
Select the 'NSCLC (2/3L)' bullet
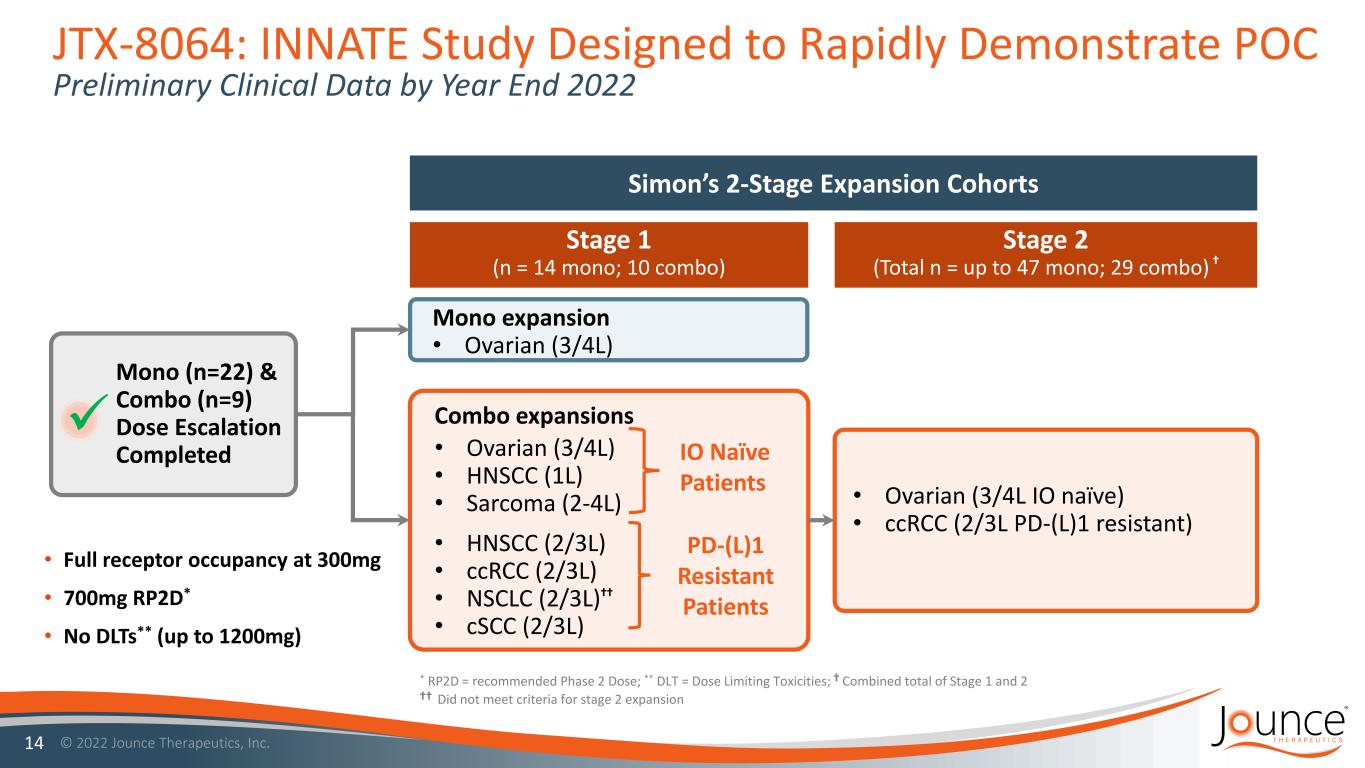click(x=542, y=598)
